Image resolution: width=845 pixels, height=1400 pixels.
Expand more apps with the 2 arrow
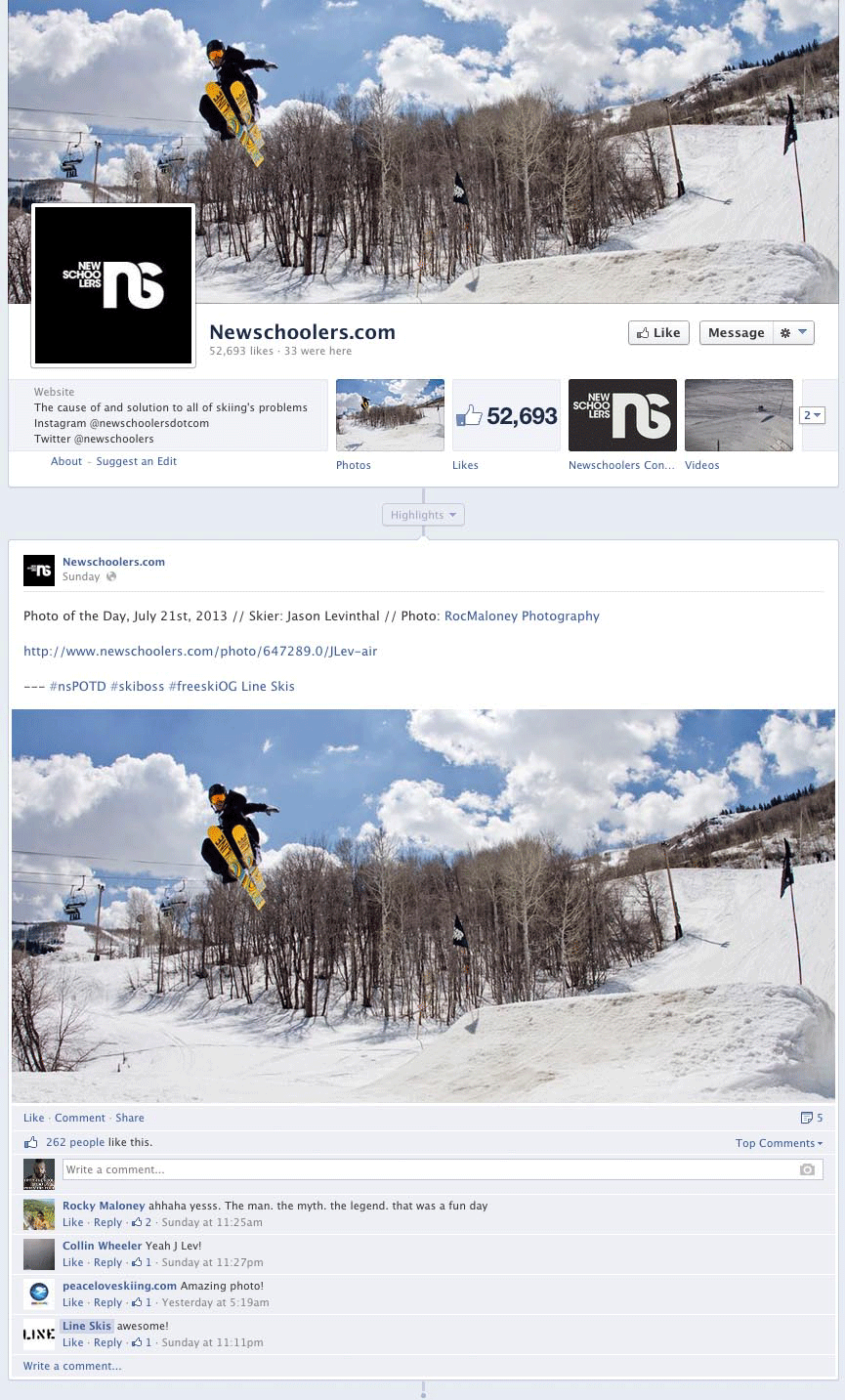[x=813, y=415]
